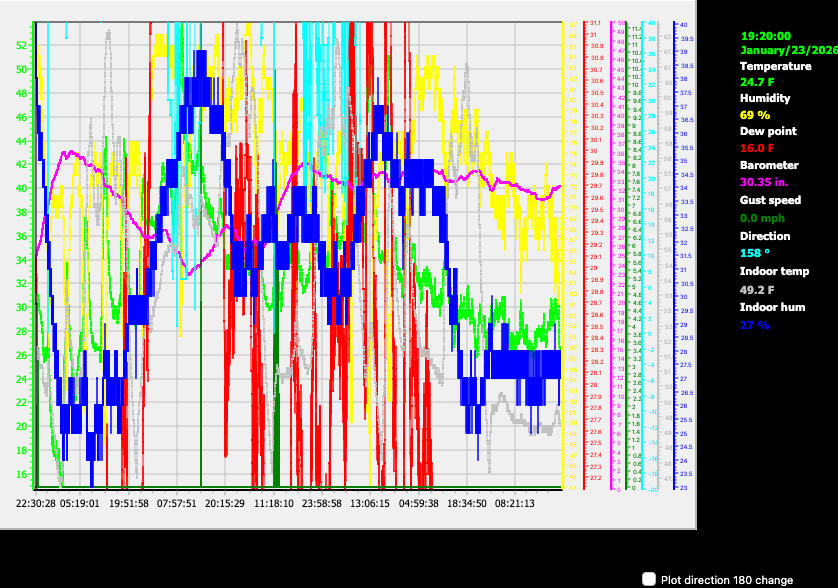Viewport: 838px width, 588px height.
Task: Click the 19:20:00 time readout
Action: 766,35
